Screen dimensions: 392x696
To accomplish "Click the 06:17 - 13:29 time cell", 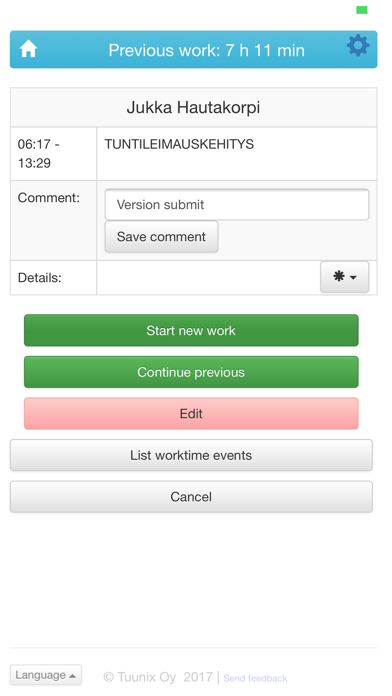I will point(53,154).
